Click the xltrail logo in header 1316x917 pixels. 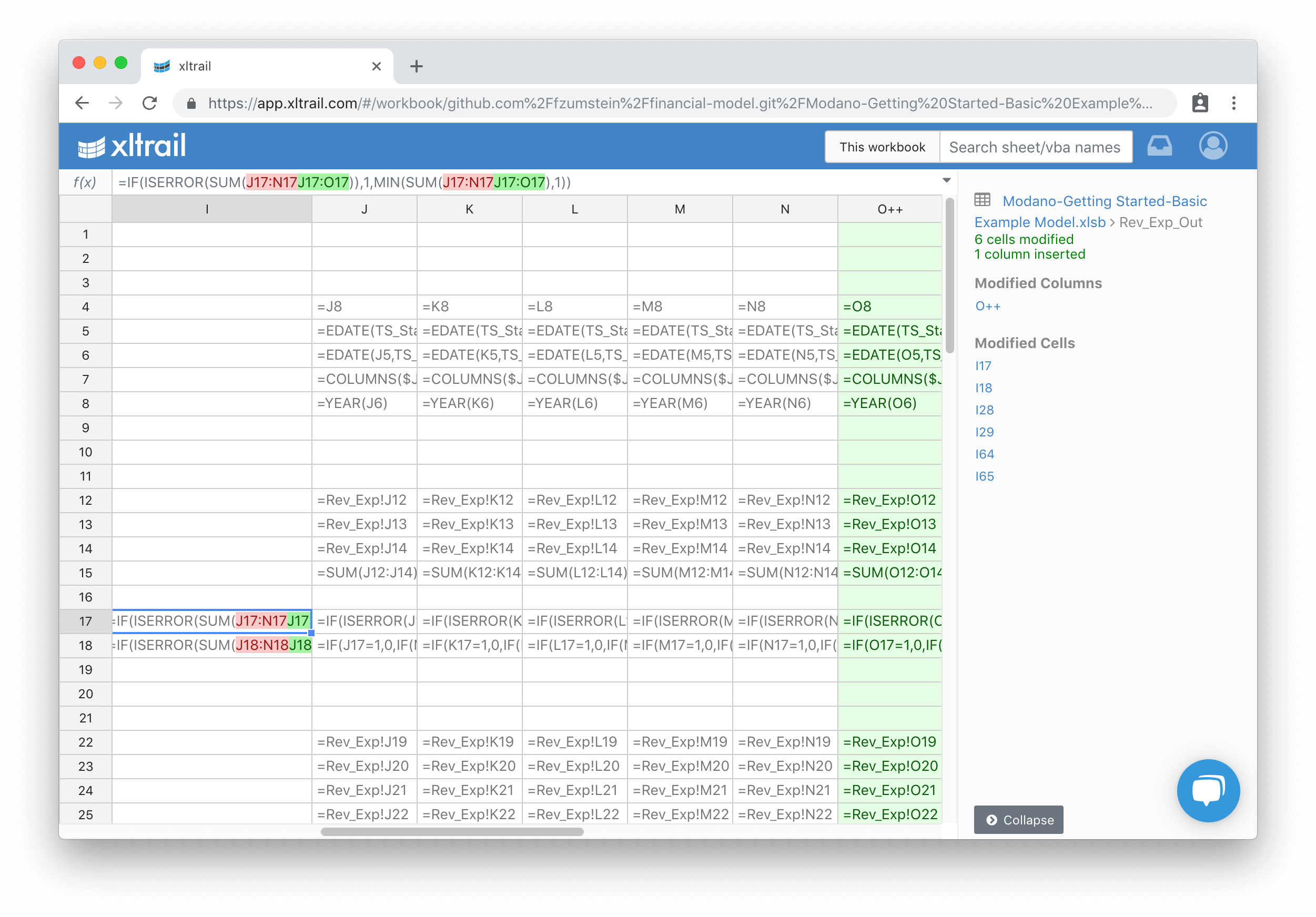(x=132, y=146)
